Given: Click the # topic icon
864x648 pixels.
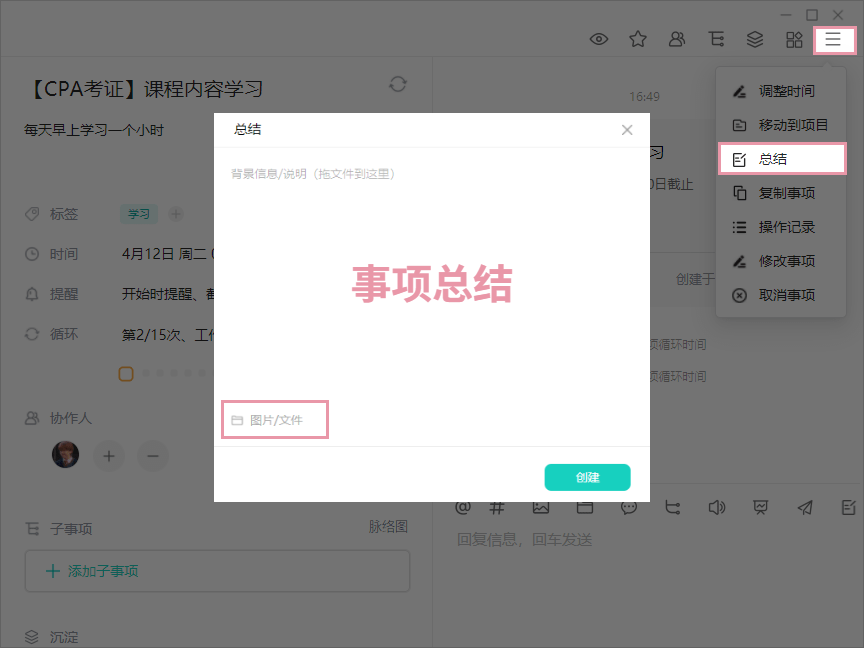Looking at the screenshot, I should pos(496,507).
